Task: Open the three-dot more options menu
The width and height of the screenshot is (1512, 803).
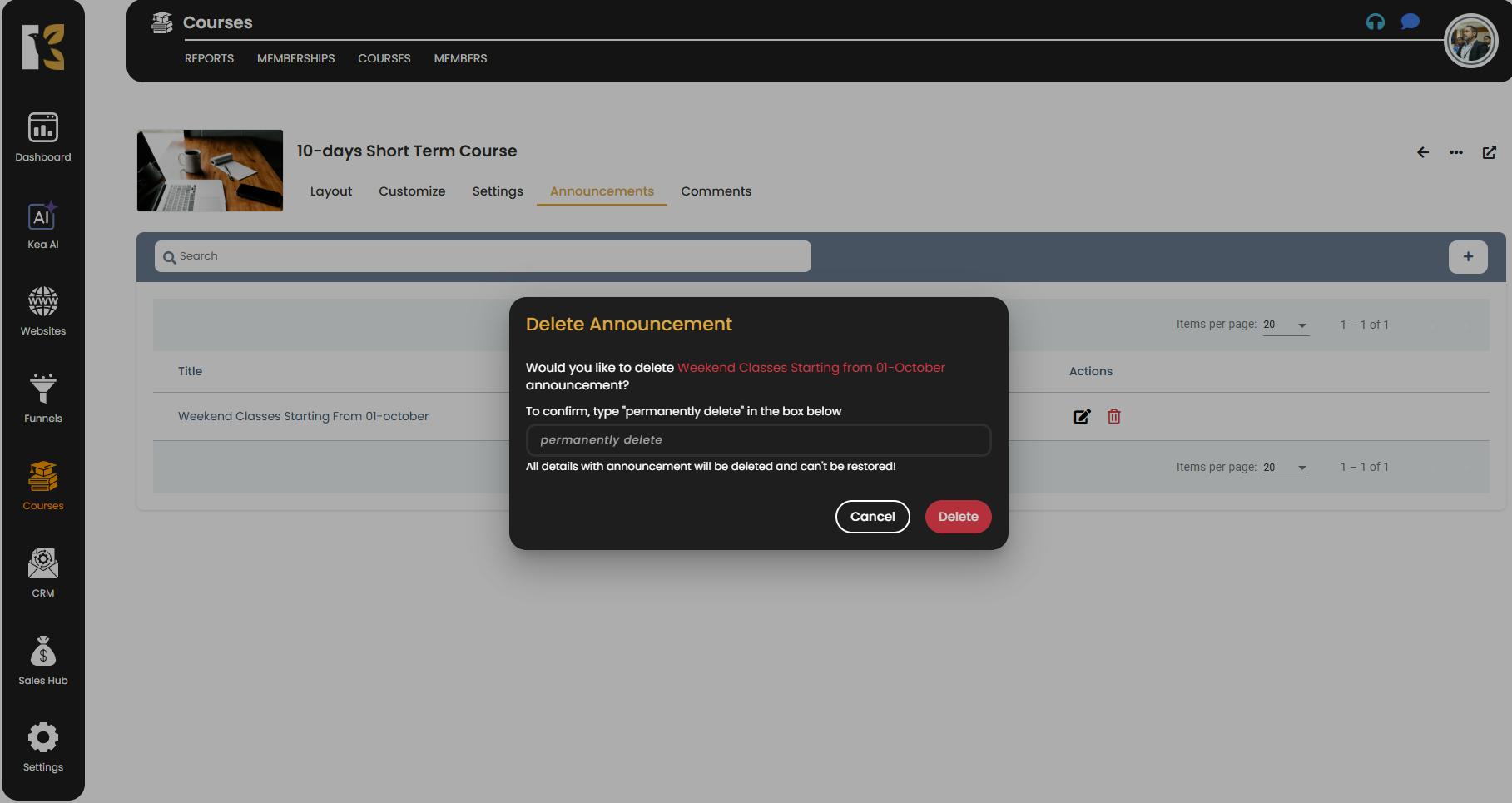Action: pyautogui.click(x=1455, y=152)
